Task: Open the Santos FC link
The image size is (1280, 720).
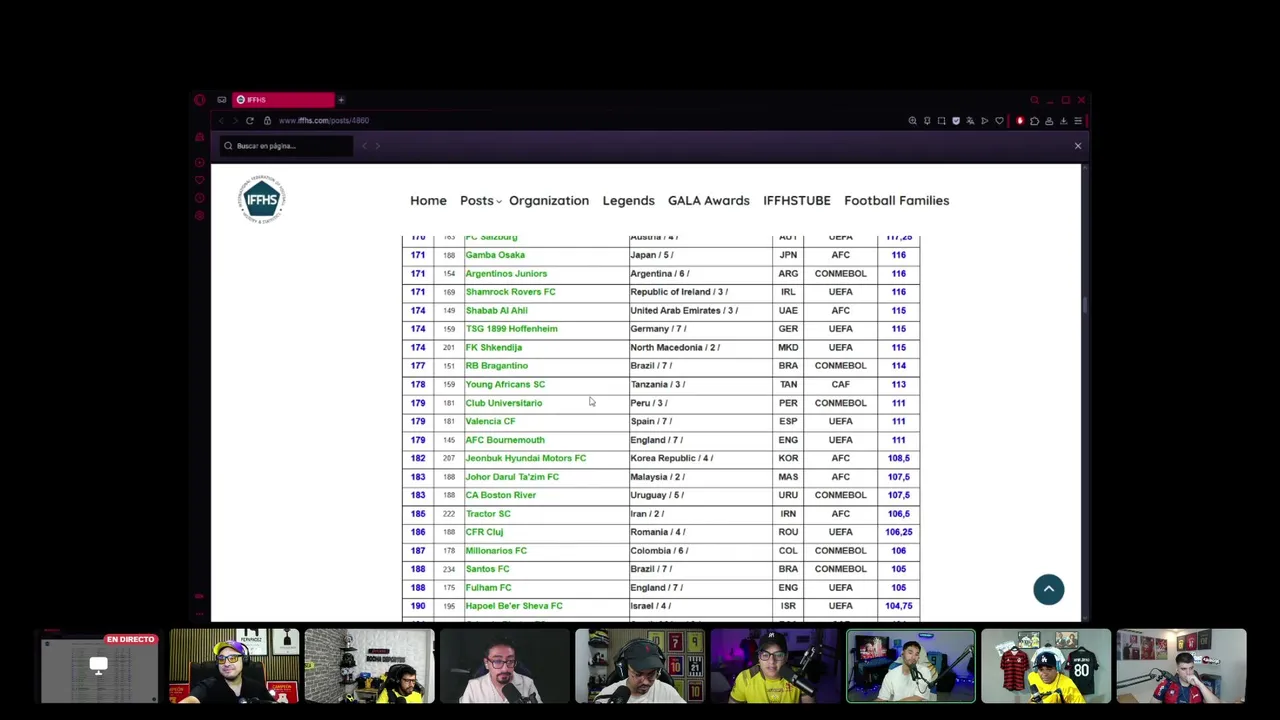Action: point(487,569)
